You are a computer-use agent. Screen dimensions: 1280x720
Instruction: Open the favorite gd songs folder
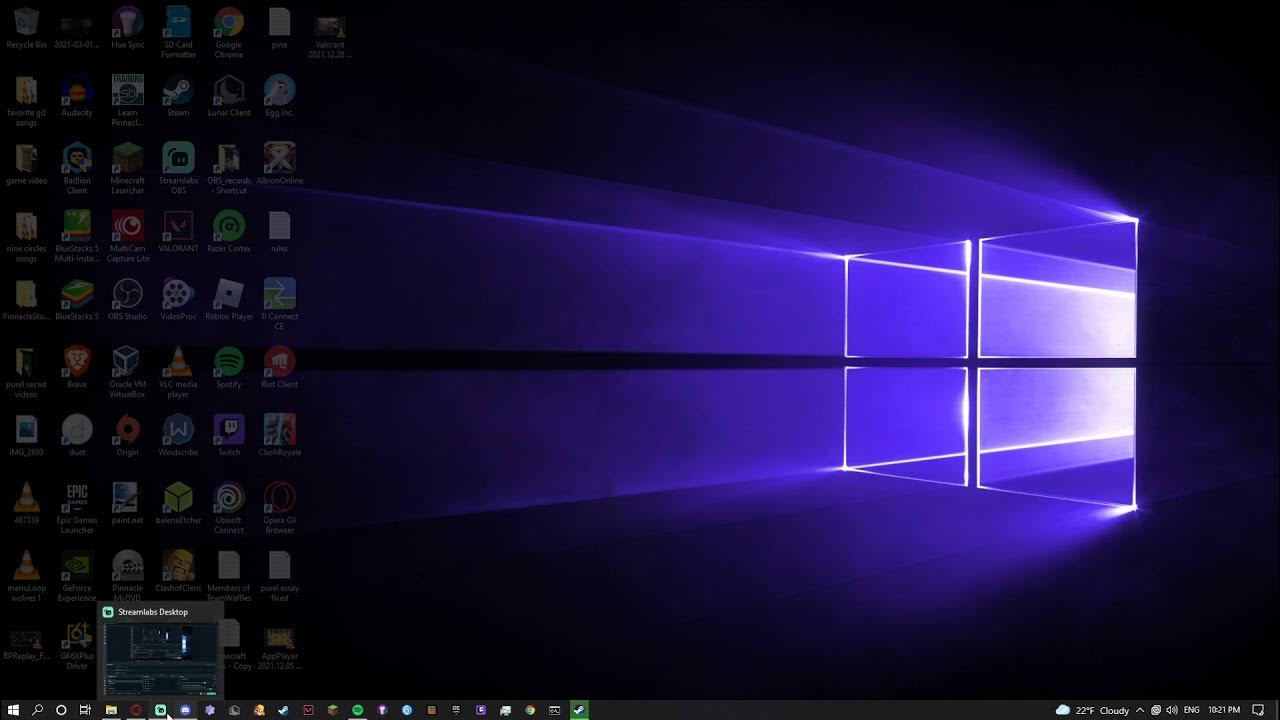pos(26,101)
